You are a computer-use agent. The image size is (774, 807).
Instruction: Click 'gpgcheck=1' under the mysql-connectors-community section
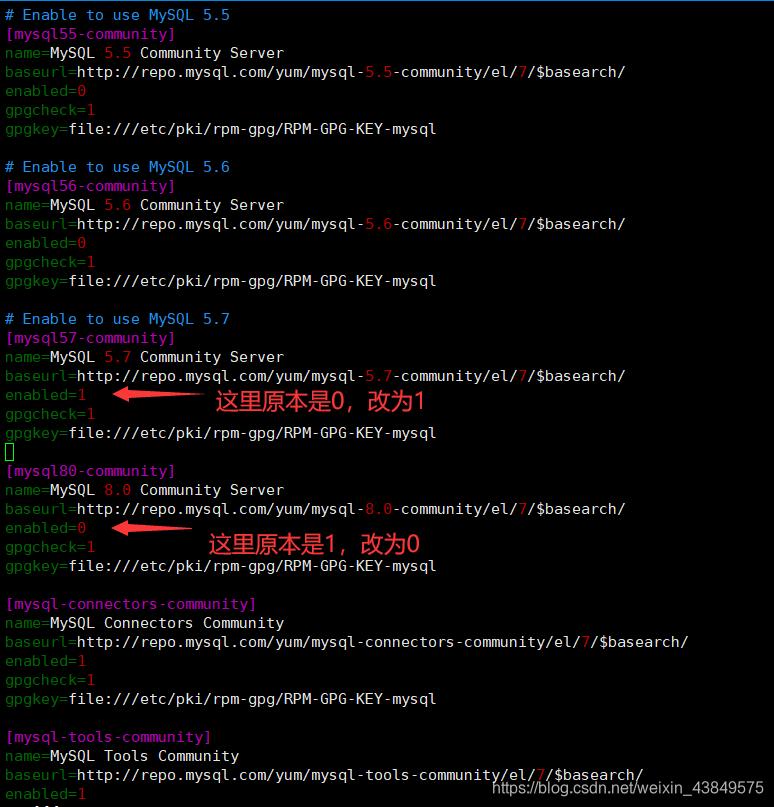pyautogui.click(x=50, y=680)
